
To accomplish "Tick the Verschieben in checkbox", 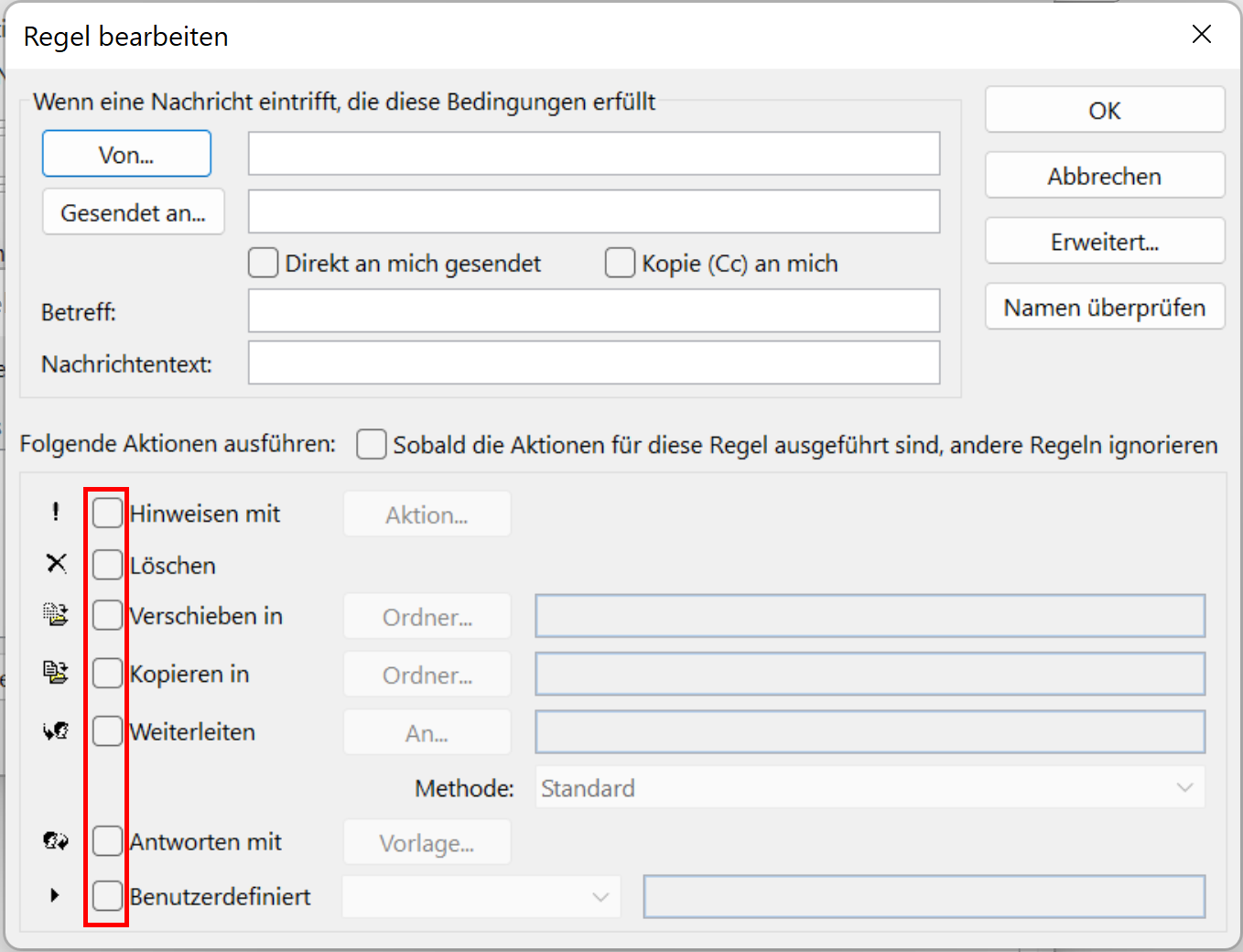I will 108,615.
